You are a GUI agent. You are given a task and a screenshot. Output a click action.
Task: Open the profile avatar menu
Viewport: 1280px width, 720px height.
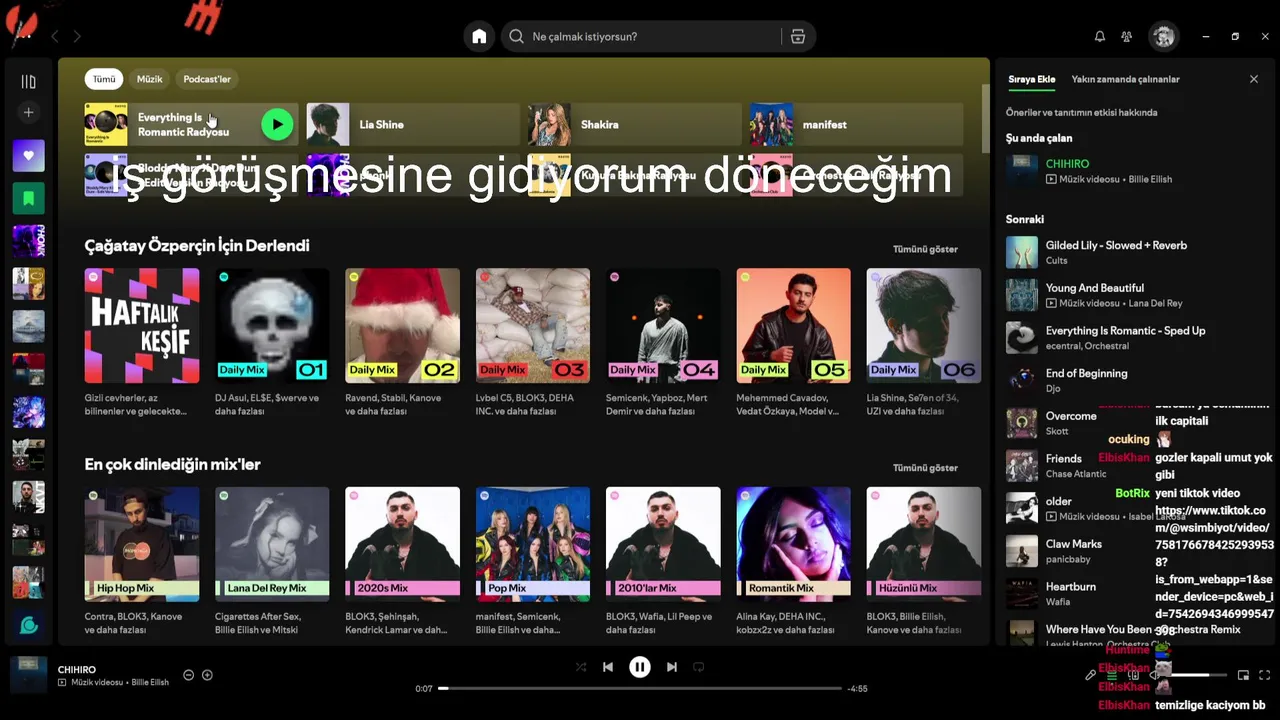(1163, 36)
